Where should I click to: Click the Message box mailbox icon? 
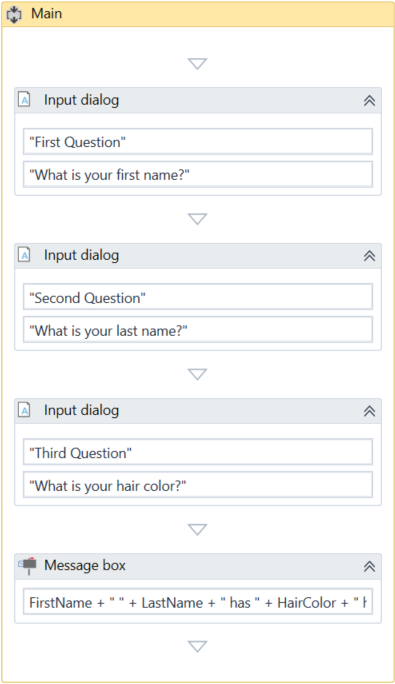tap(28, 565)
